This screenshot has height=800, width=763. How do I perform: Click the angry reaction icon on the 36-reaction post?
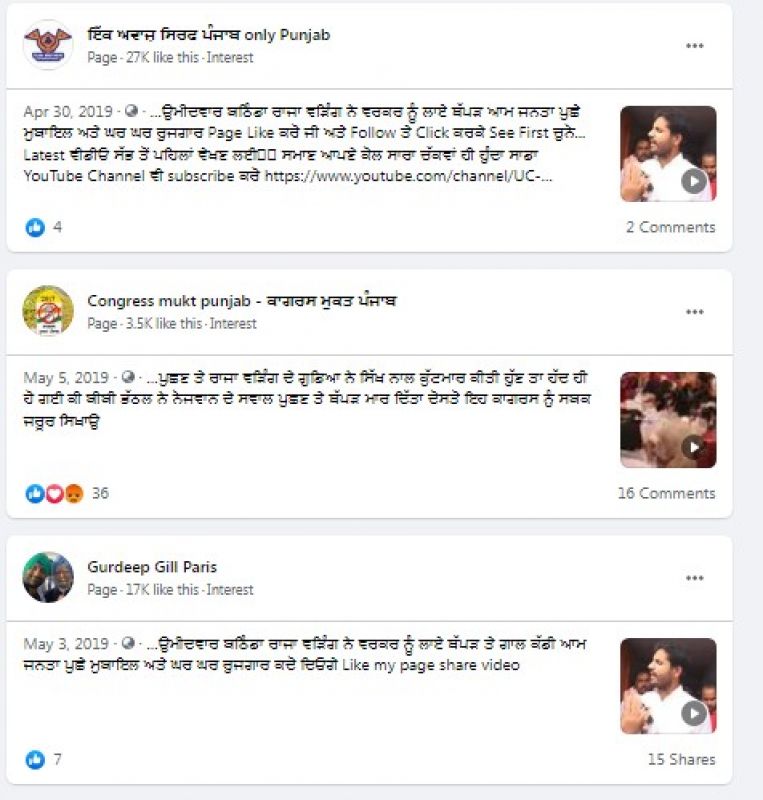(x=74, y=493)
